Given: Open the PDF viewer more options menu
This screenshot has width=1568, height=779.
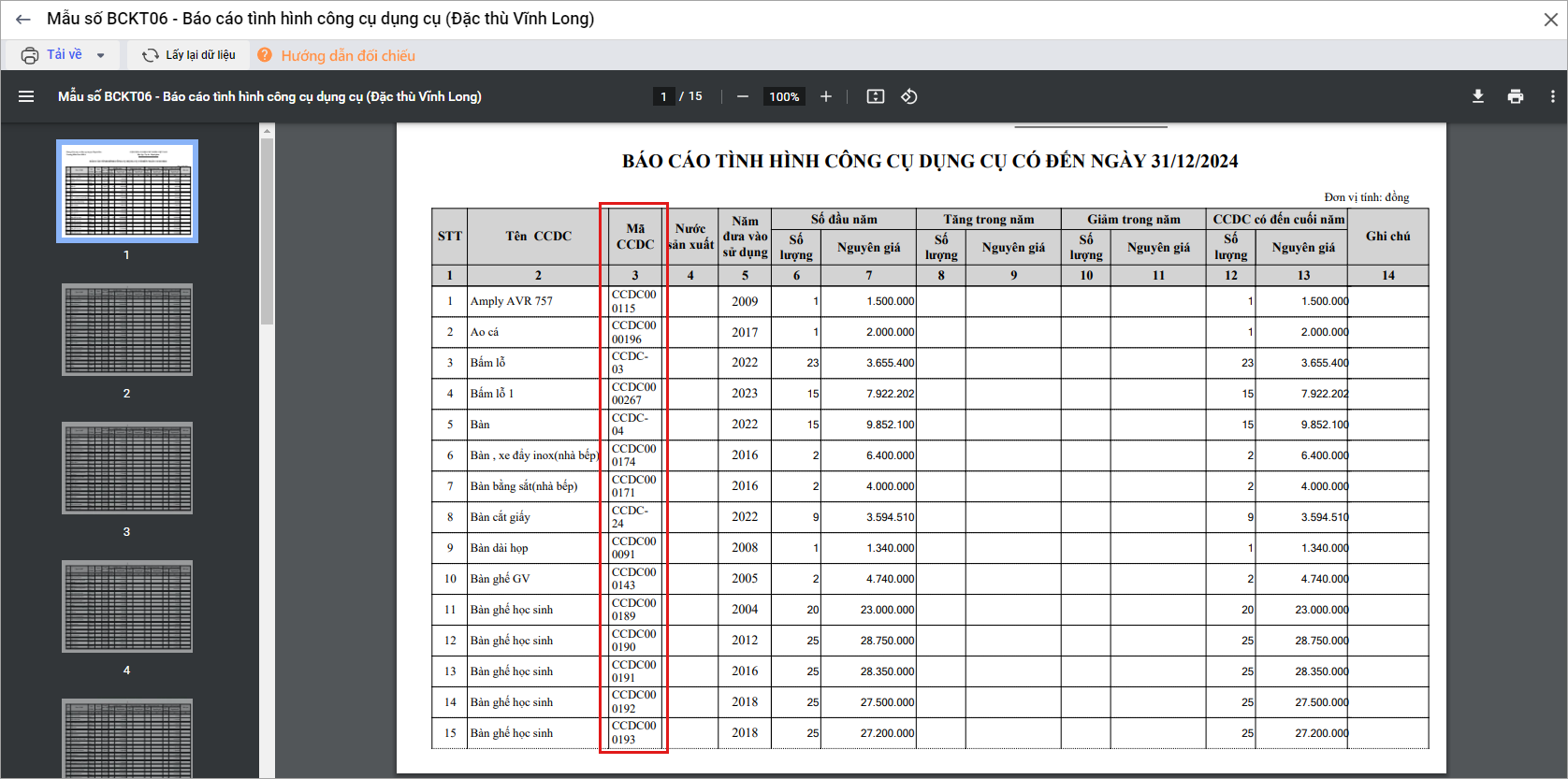Looking at the screenshot, I should (x=1553, y=96).
